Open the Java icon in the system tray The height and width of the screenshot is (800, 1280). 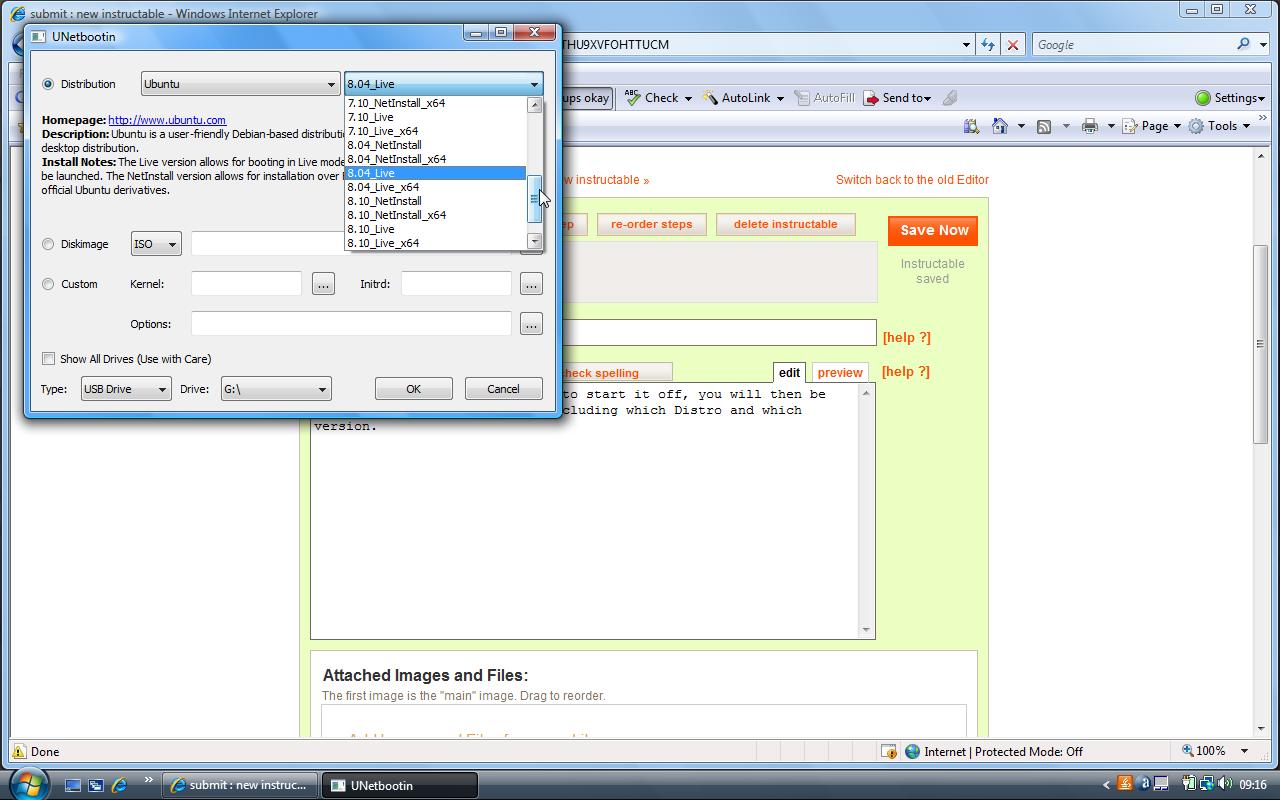pos(1123,785)
